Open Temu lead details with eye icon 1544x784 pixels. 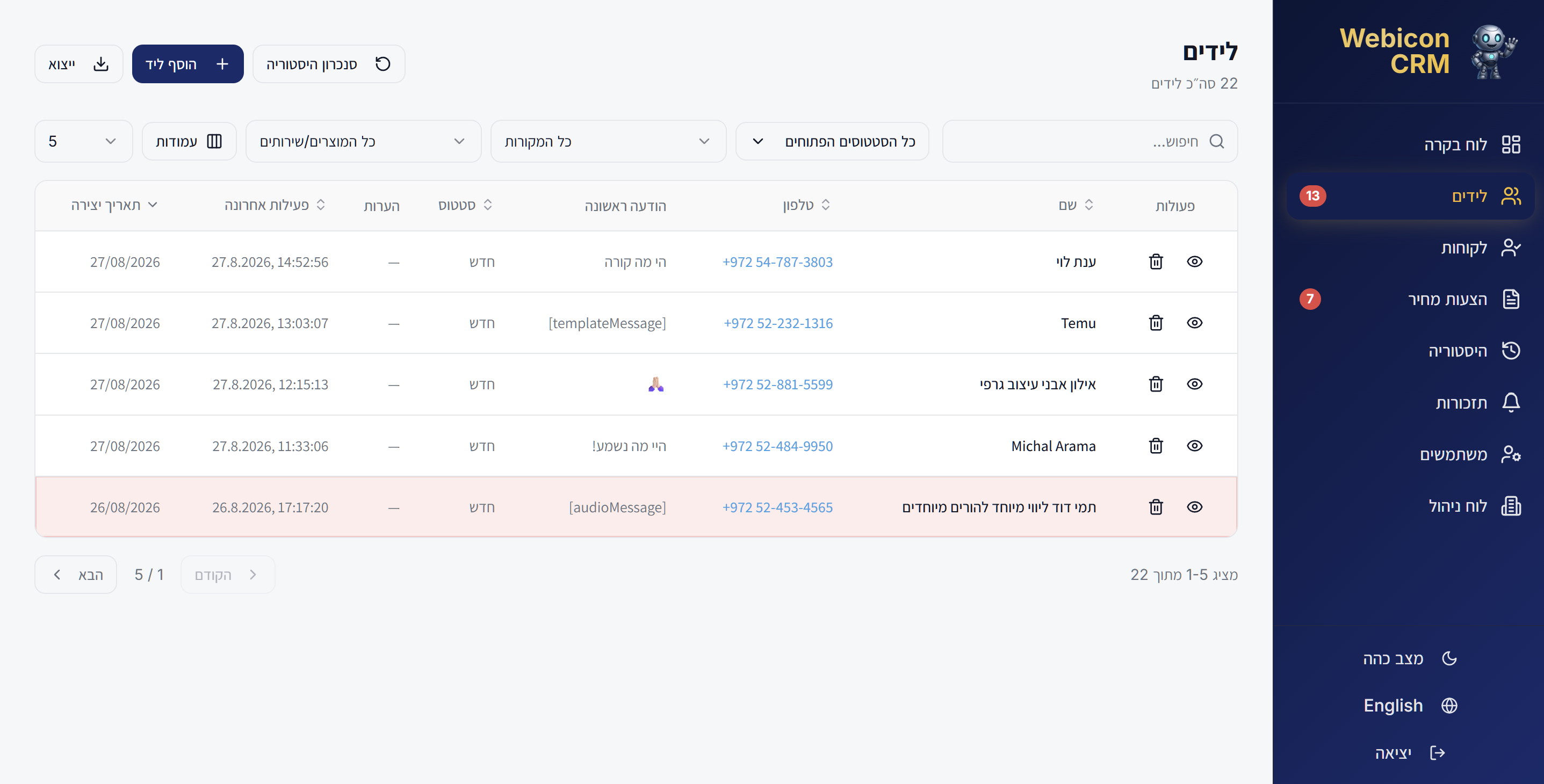[x=1195, y=323]
